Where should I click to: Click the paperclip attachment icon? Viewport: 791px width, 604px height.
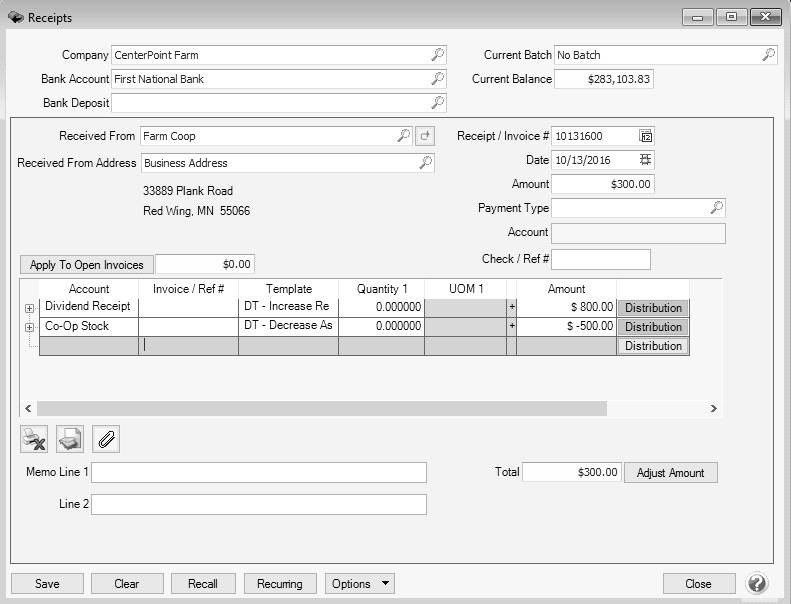click(105, 438)
